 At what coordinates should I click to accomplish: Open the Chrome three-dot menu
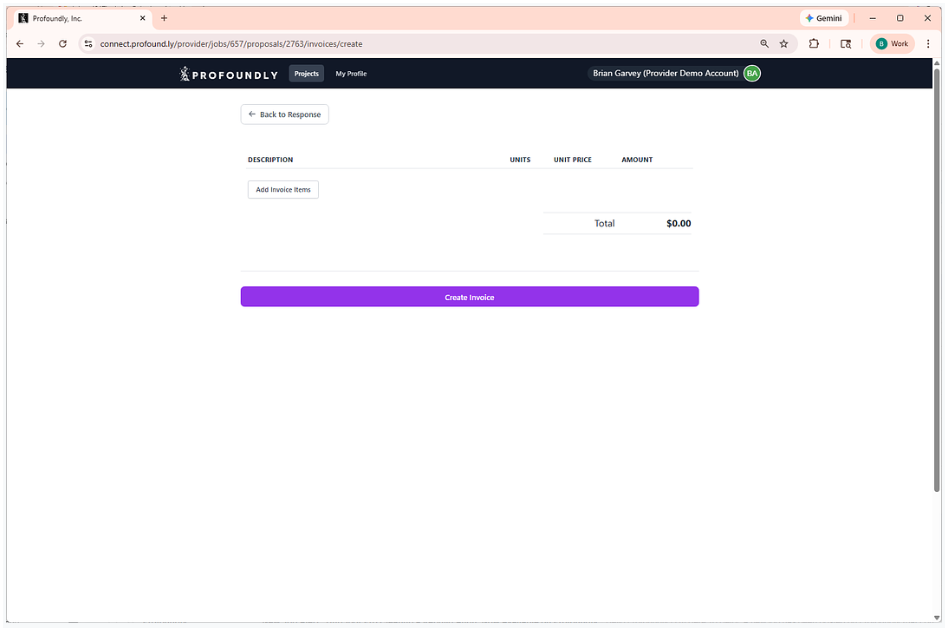coord(928,44)
